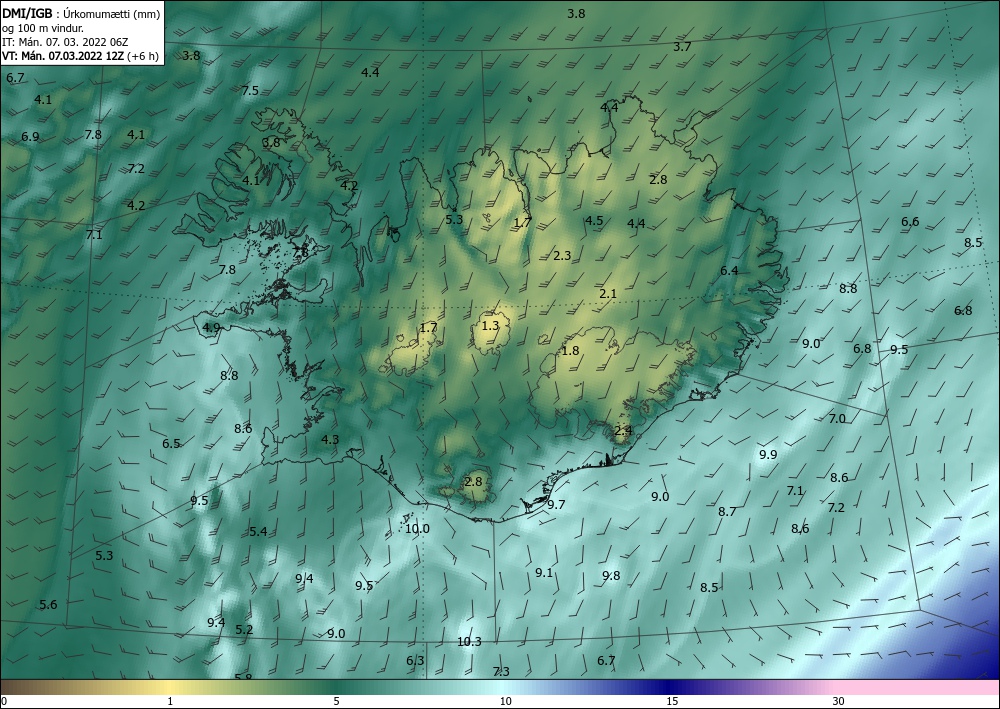
Task: Select the map value '10.0'
Action: click(x=417, y=529)
